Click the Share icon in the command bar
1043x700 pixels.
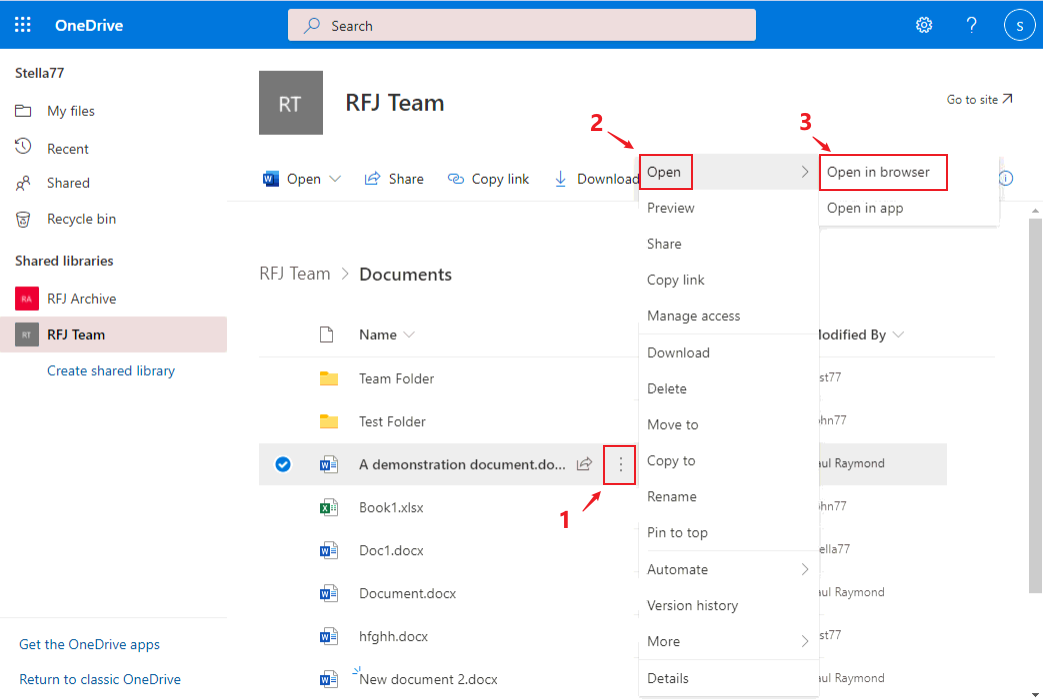coord(372,178)
